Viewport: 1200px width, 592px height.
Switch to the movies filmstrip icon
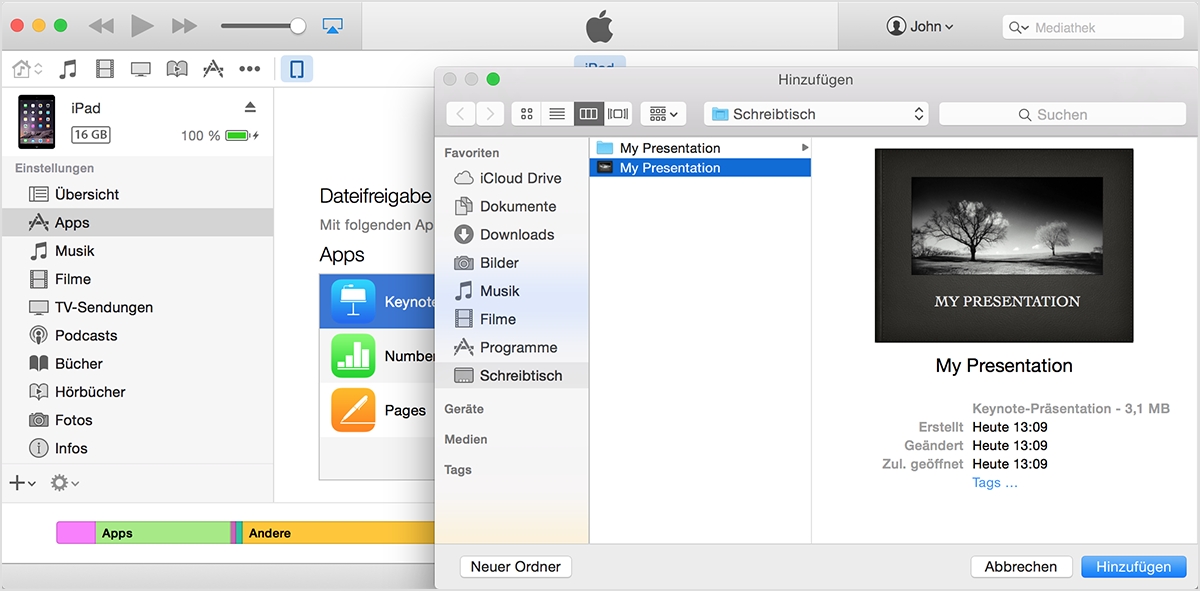(x=105, y=69)
